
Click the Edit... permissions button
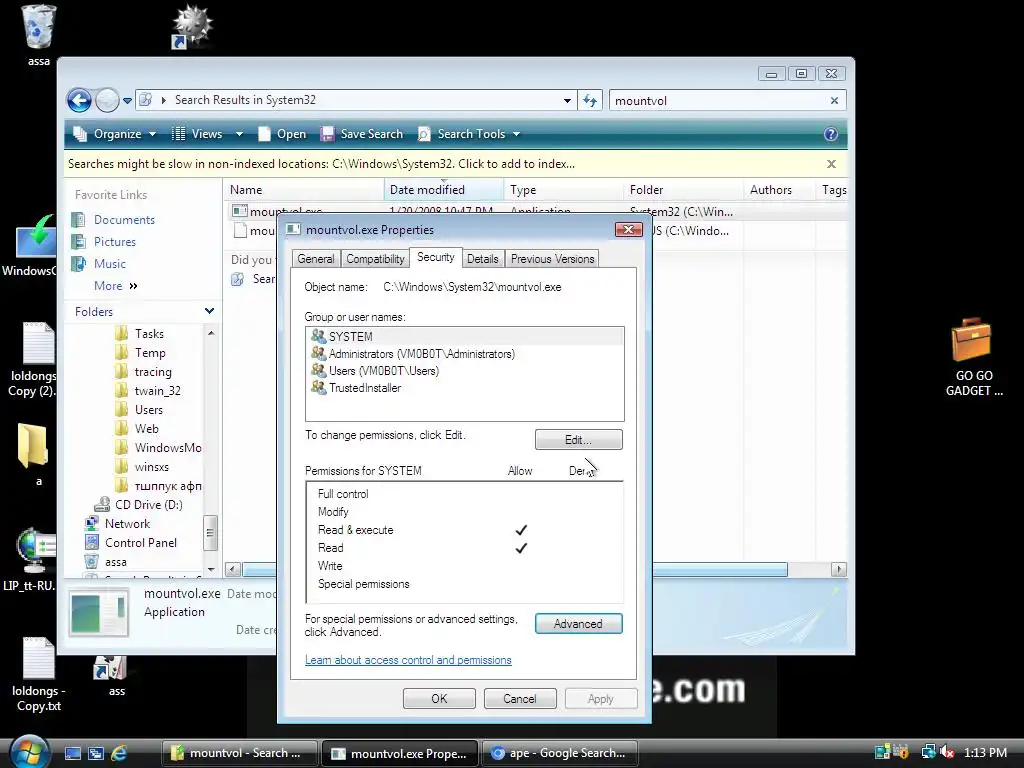pos(579,440)
